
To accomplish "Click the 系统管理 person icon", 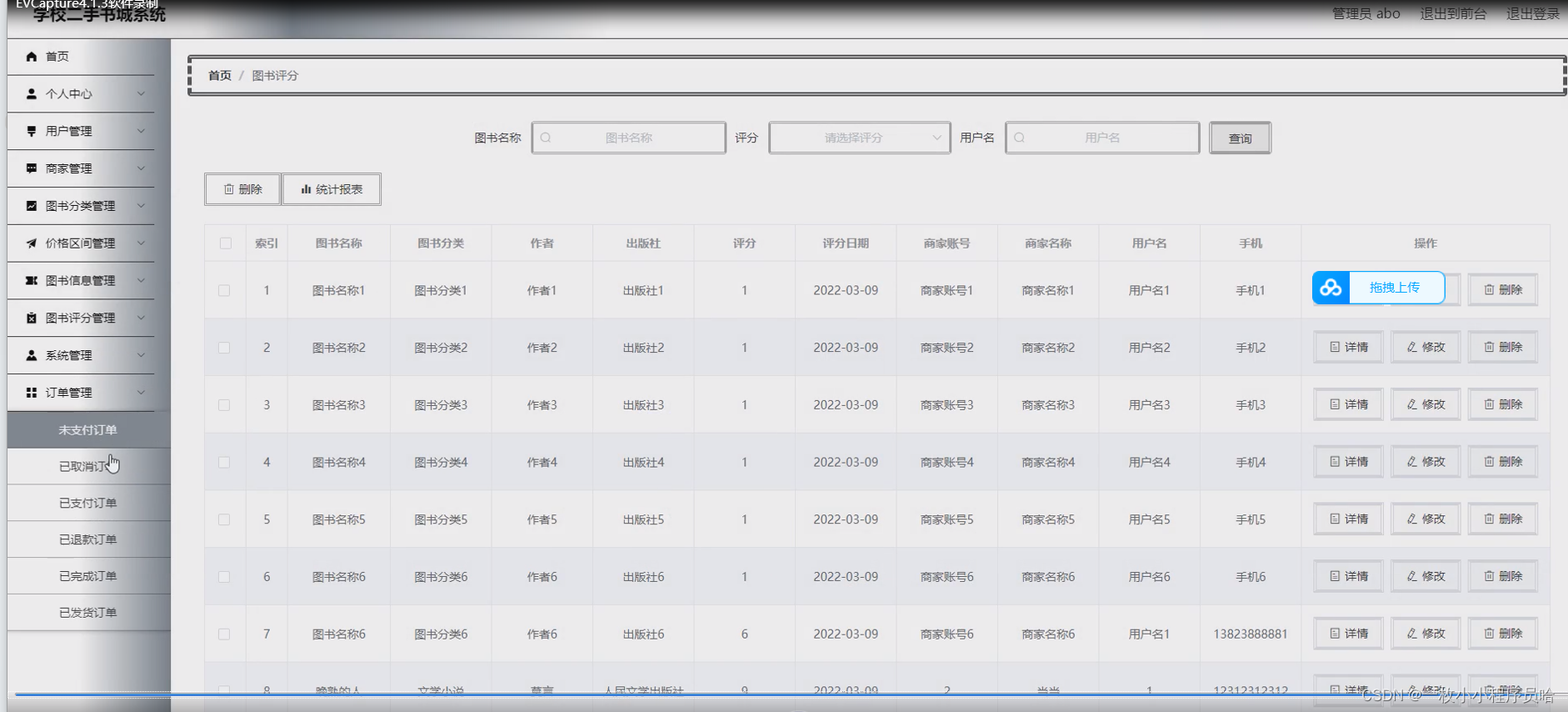I will pos(32,355).
